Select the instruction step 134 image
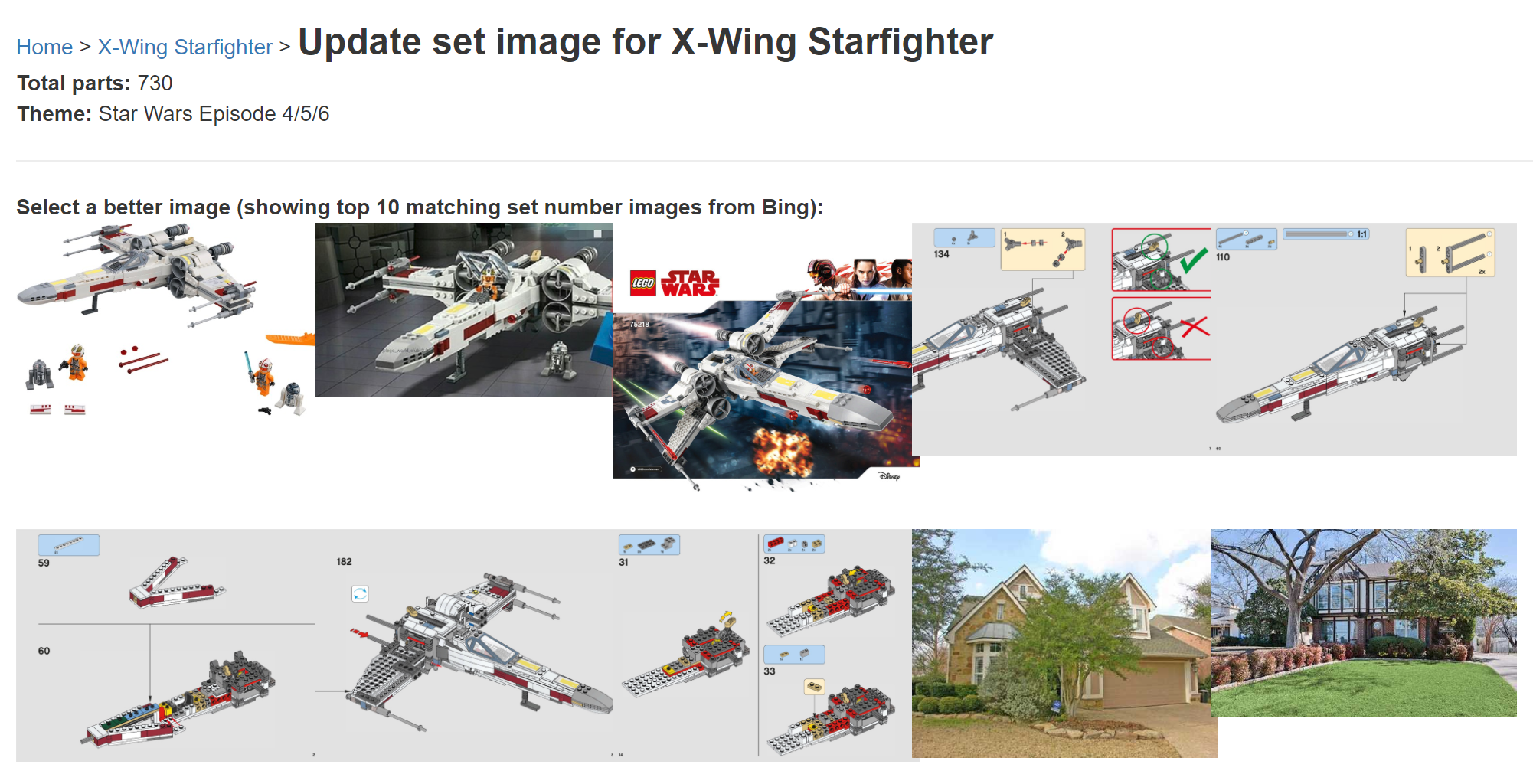The height and width of the screenshot is (784, 1533). (1061, 339)
